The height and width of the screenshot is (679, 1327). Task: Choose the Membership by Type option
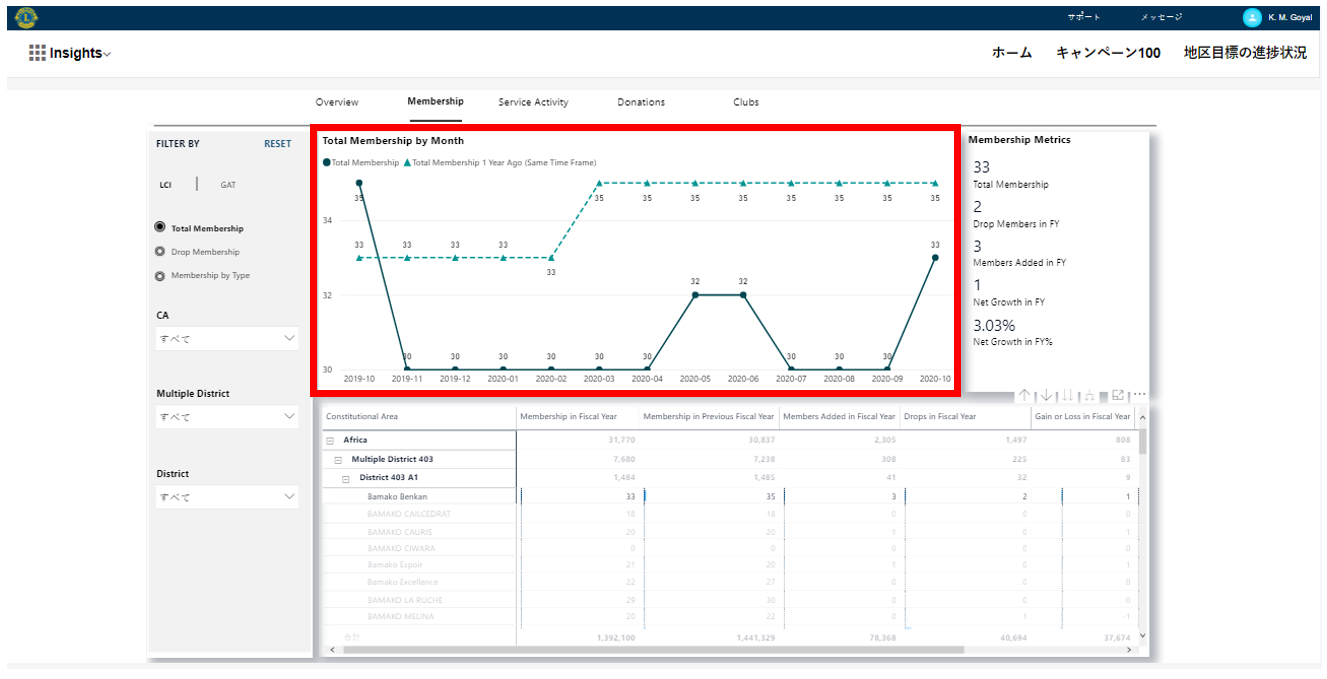160,276
